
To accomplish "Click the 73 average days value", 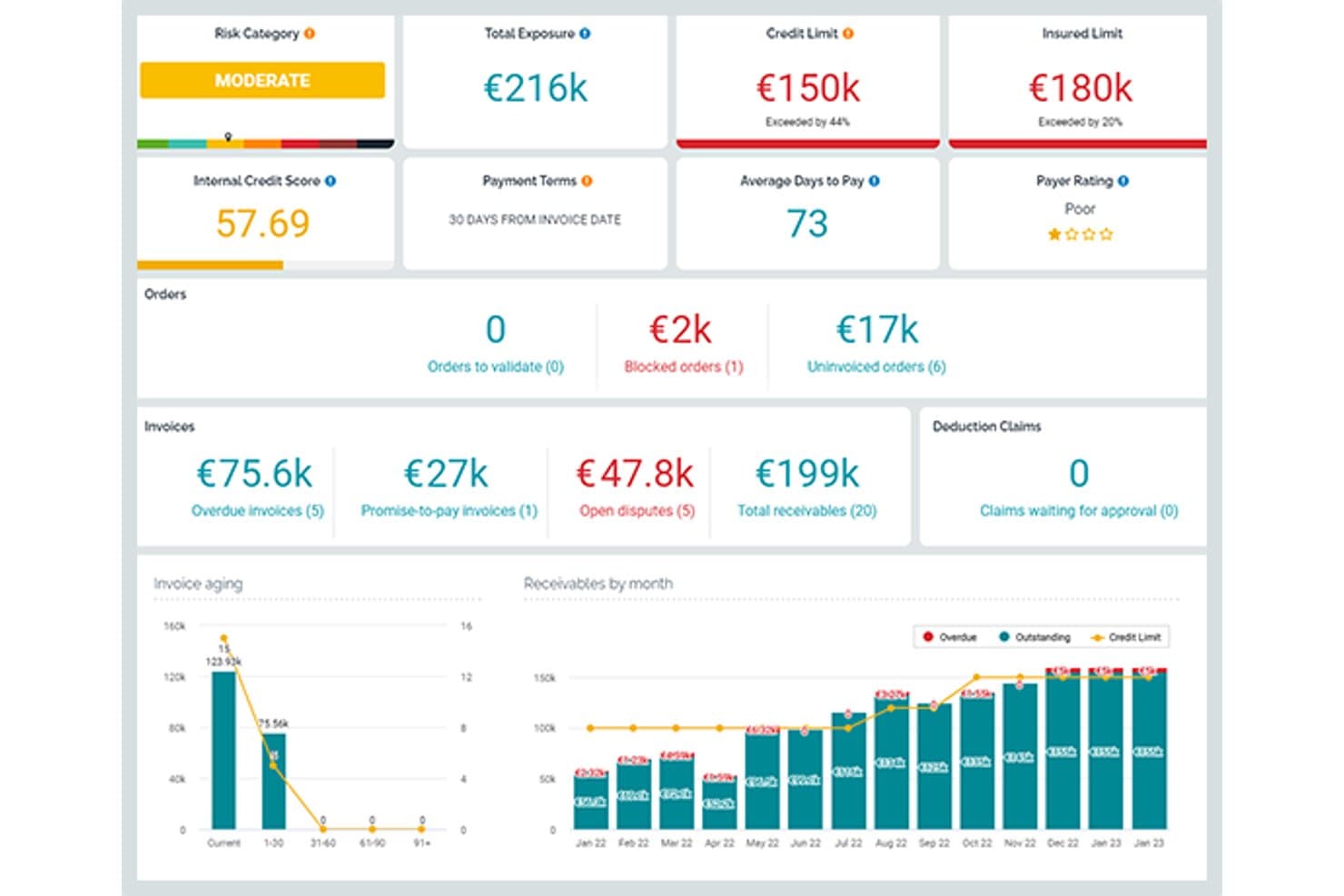I will (807, 223).
